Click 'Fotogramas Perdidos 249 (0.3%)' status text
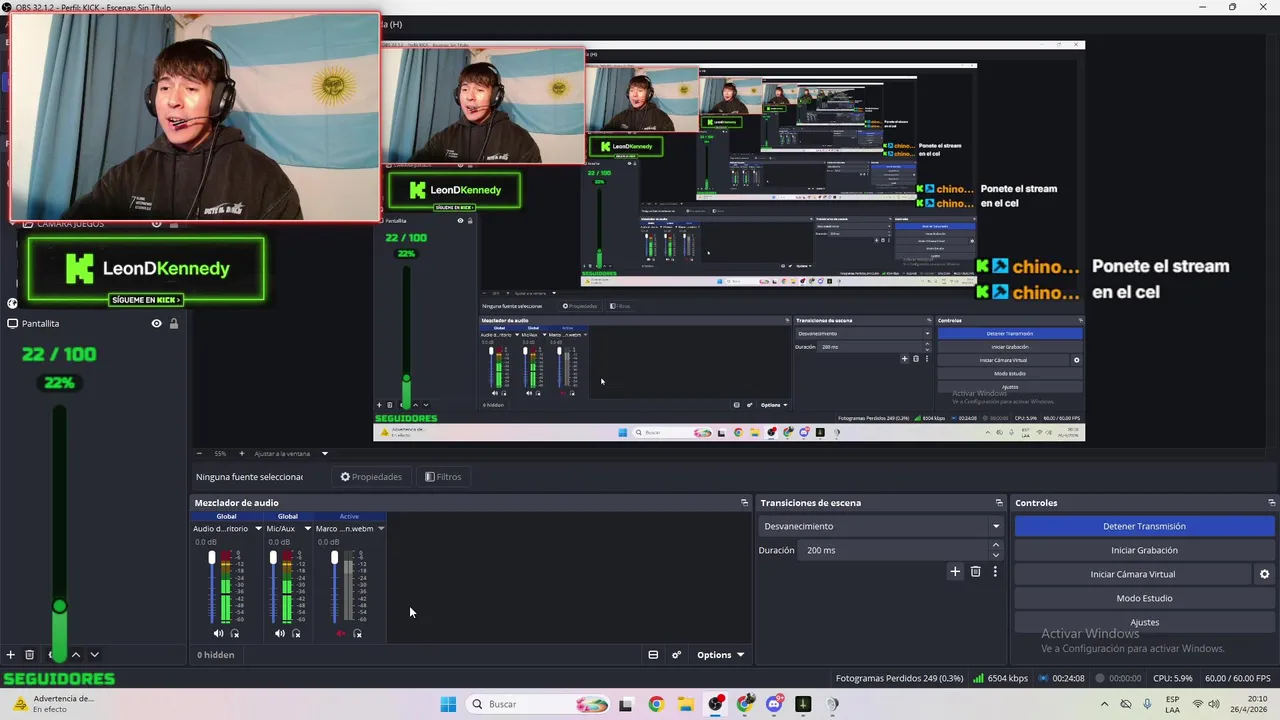The height and width of the screenshot is (720, 1280). pos(900,678)
